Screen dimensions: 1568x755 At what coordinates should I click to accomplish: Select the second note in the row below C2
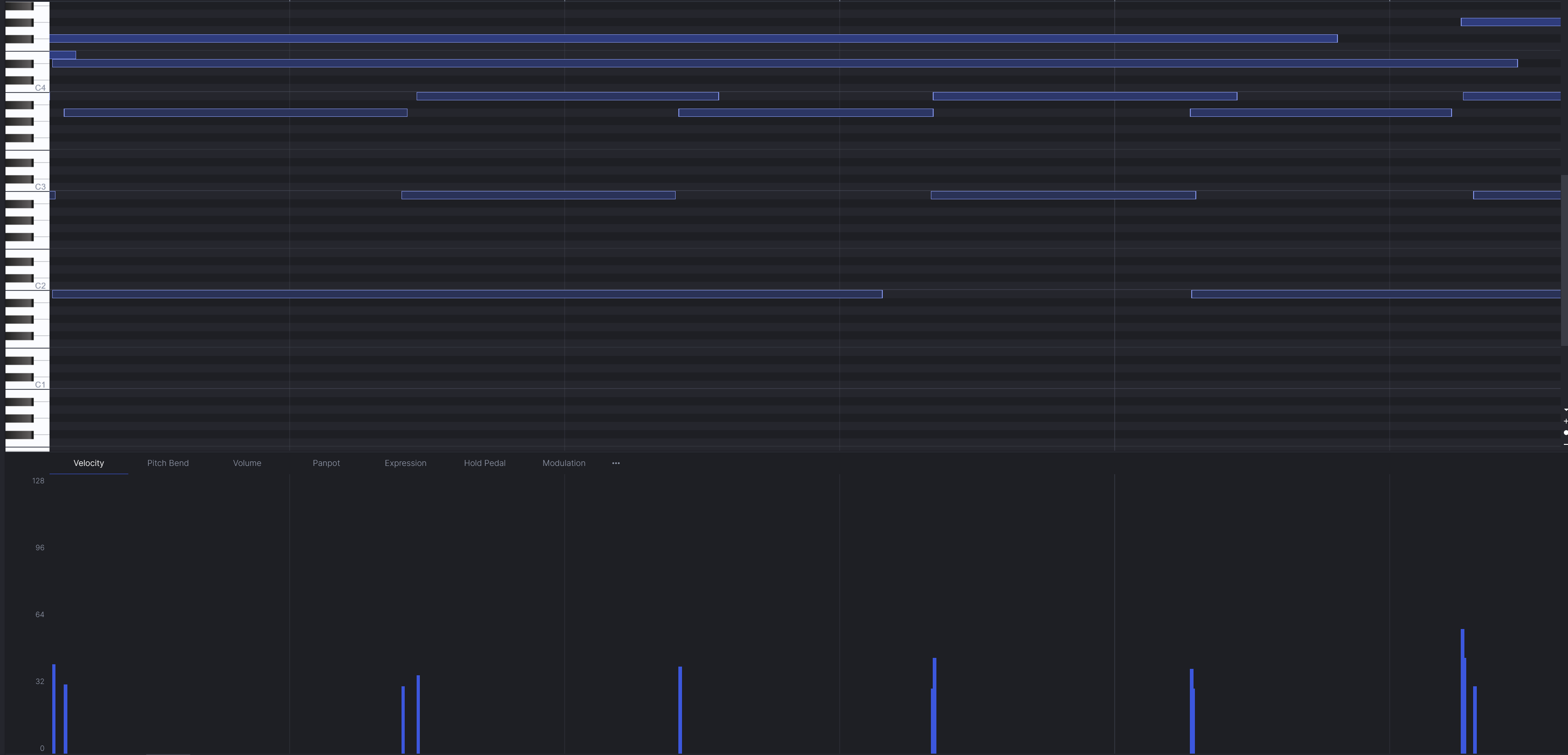click(x=1375, y=294)
